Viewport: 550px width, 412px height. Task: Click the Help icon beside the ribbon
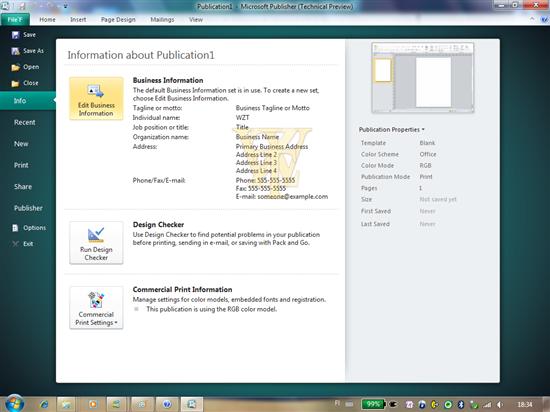545,20
